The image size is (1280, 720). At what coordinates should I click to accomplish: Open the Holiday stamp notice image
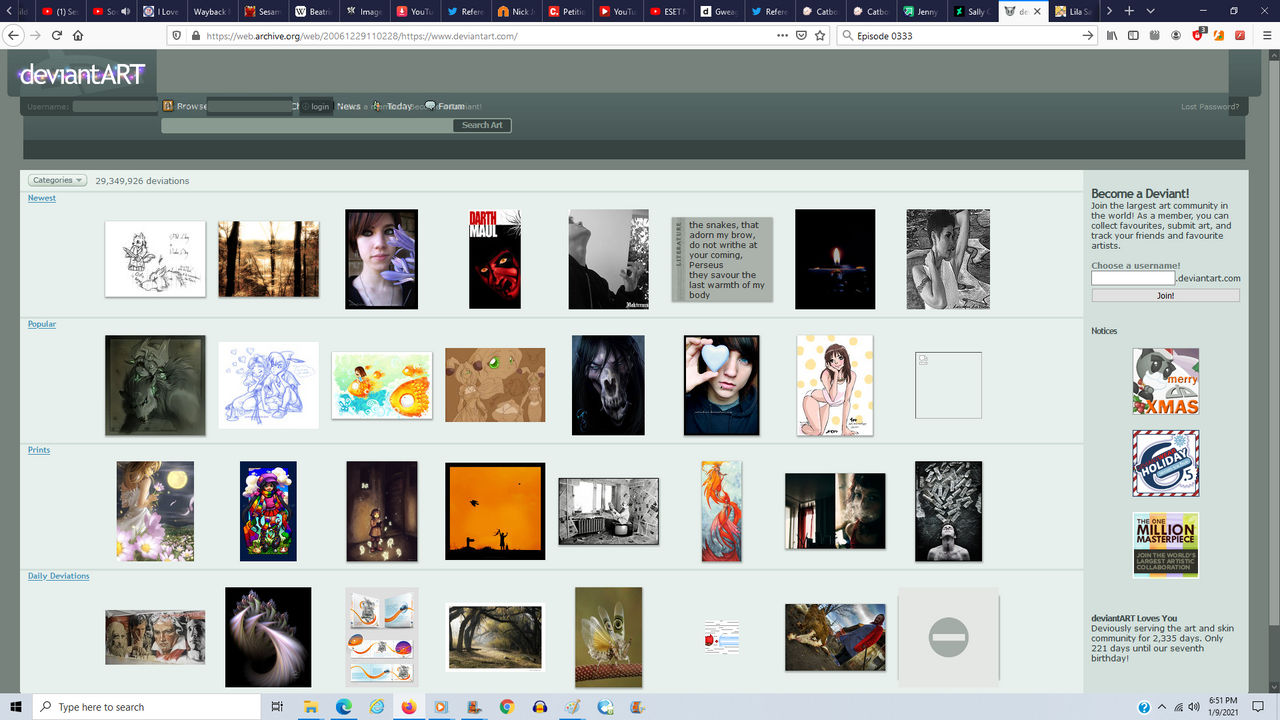(1166, 463)
